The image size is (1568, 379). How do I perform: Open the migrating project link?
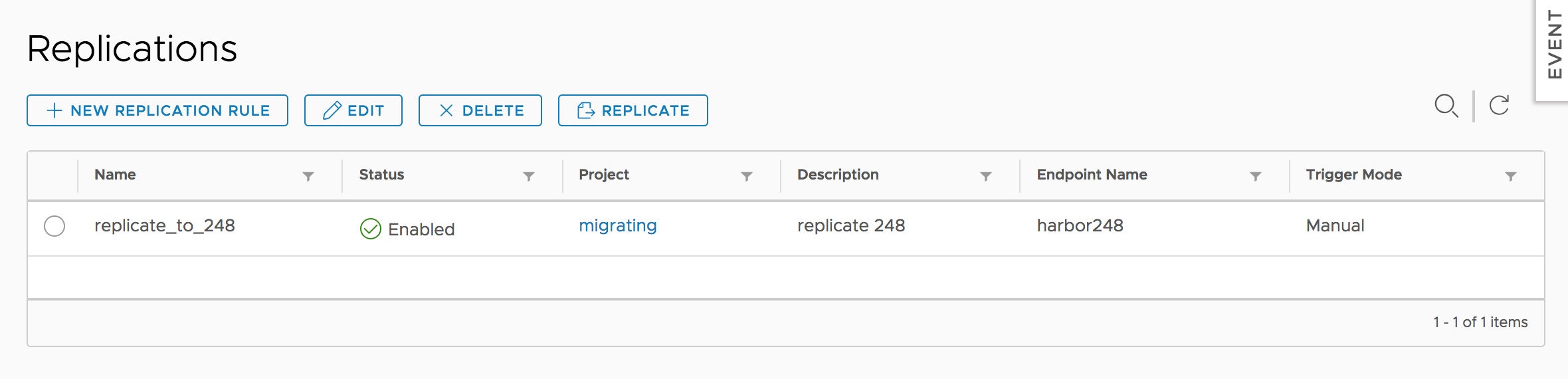[x=618, y=226]
